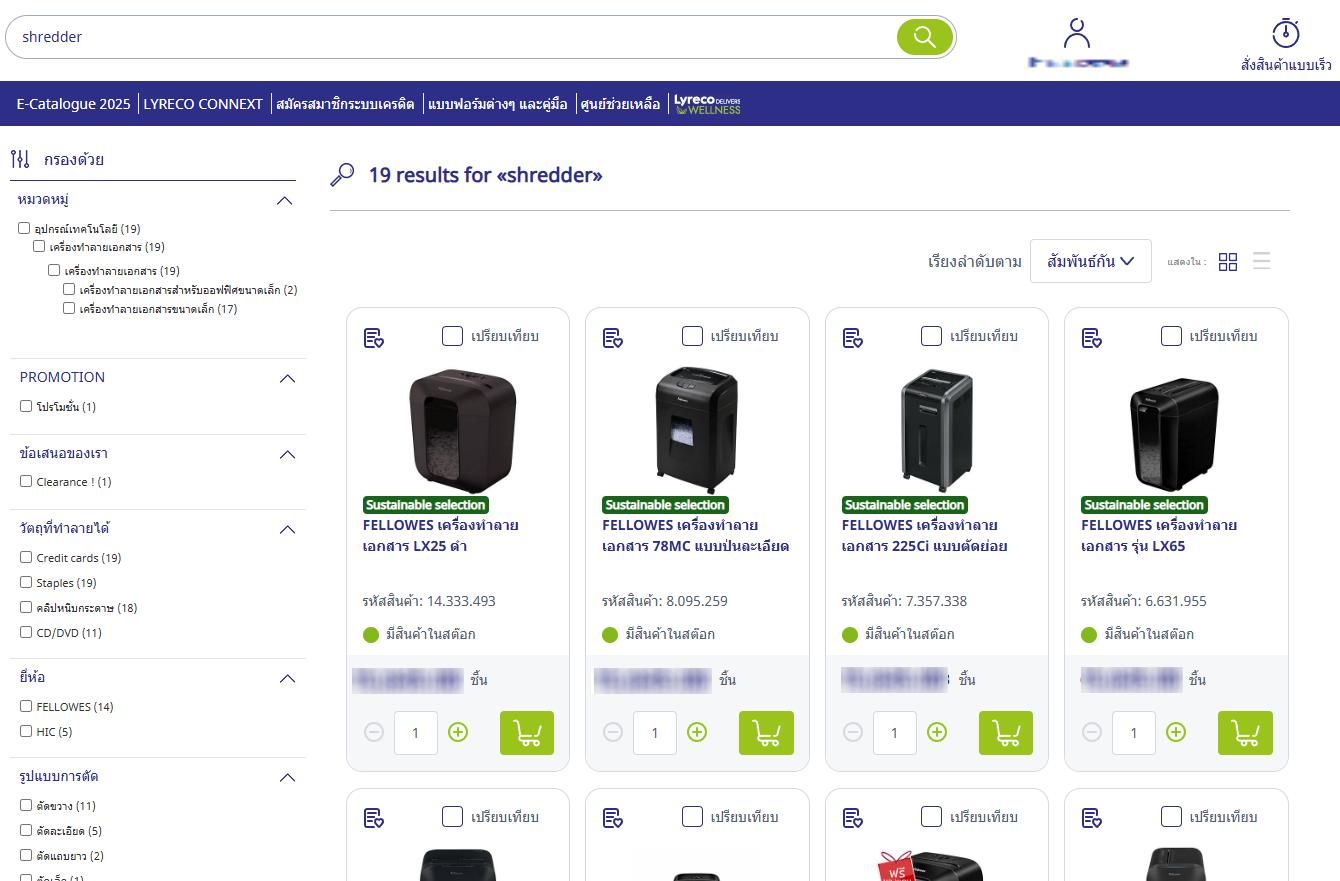Collapse the รูปแบบการตัด filter section
Viewport: 1340px width, 881px height.
coord(287,778)
